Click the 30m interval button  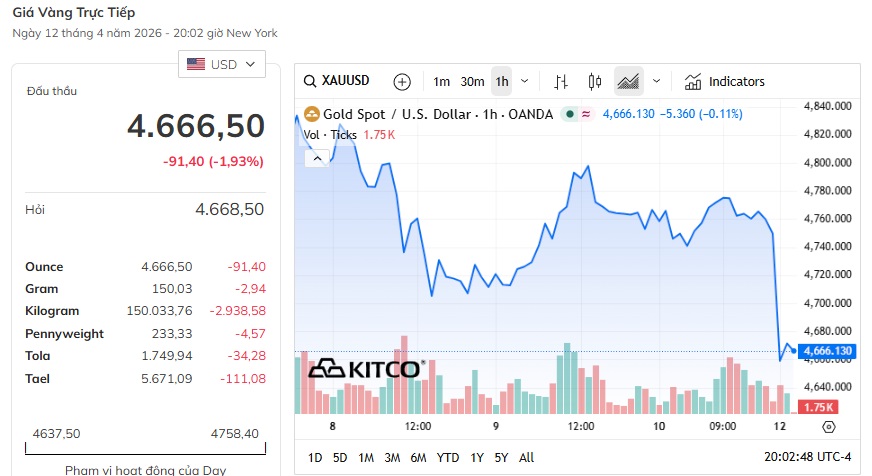[472, 81]
